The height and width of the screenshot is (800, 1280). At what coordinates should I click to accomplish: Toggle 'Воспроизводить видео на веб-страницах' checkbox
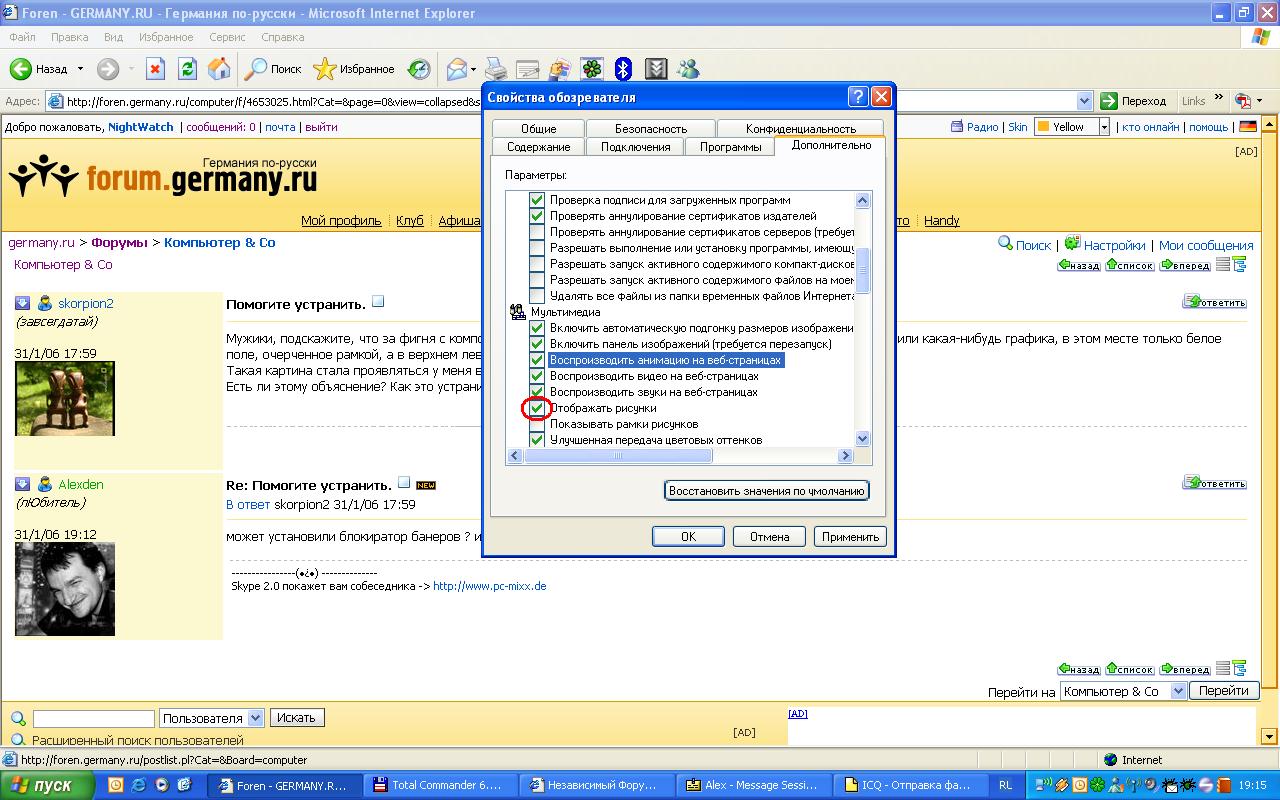[537, 376]
